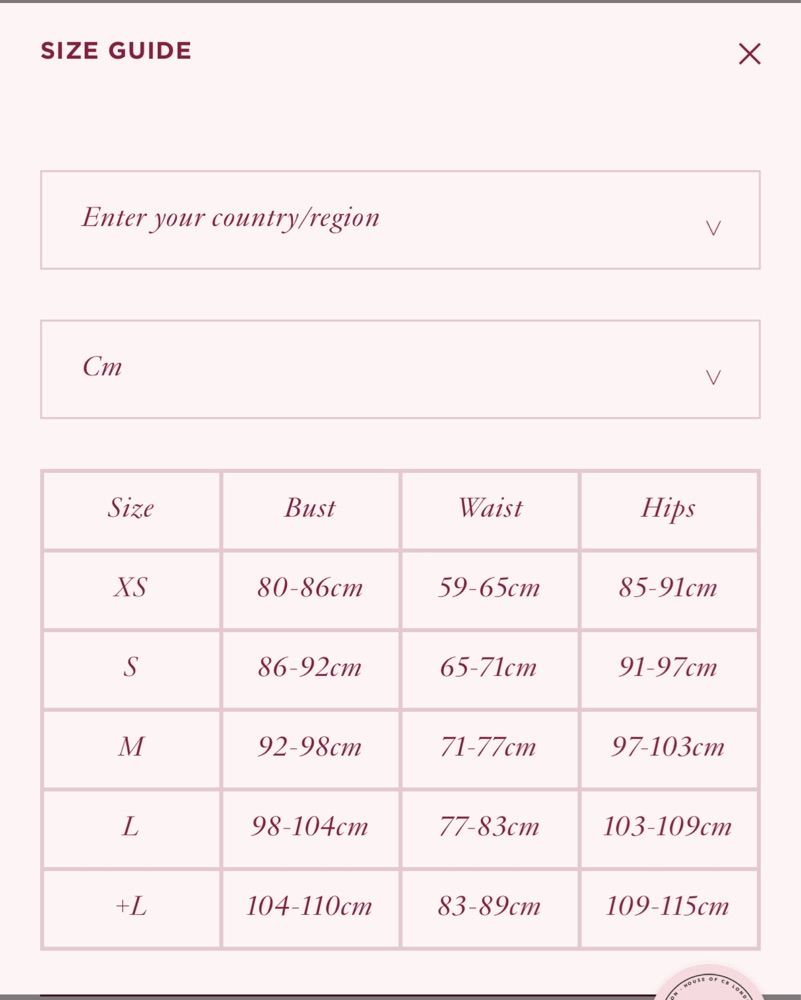
Task: Click the chevron arrow in country/region field
Action: click(713, 228)
